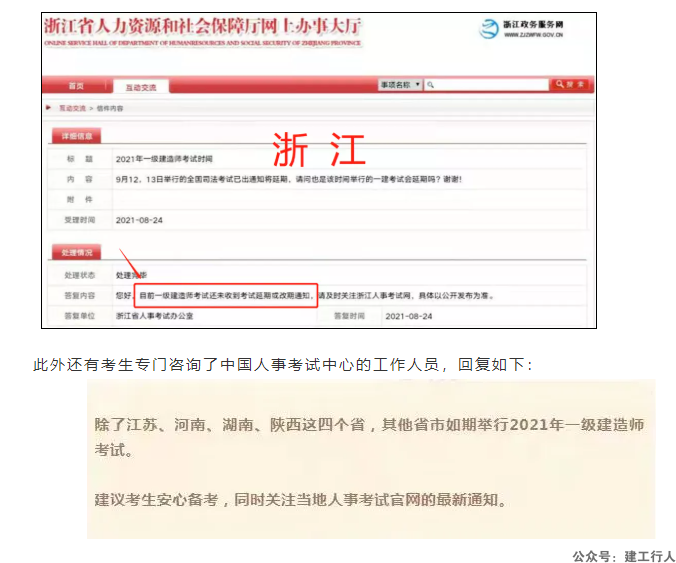Click the red breadcrumb arrow marker

(x=49, y=108)
